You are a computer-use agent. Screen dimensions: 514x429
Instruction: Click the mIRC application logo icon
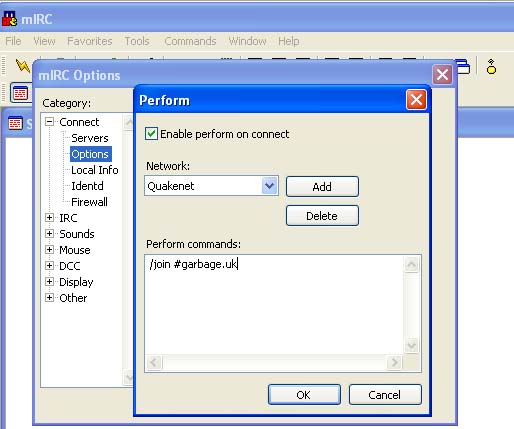[x=10, y=19]
